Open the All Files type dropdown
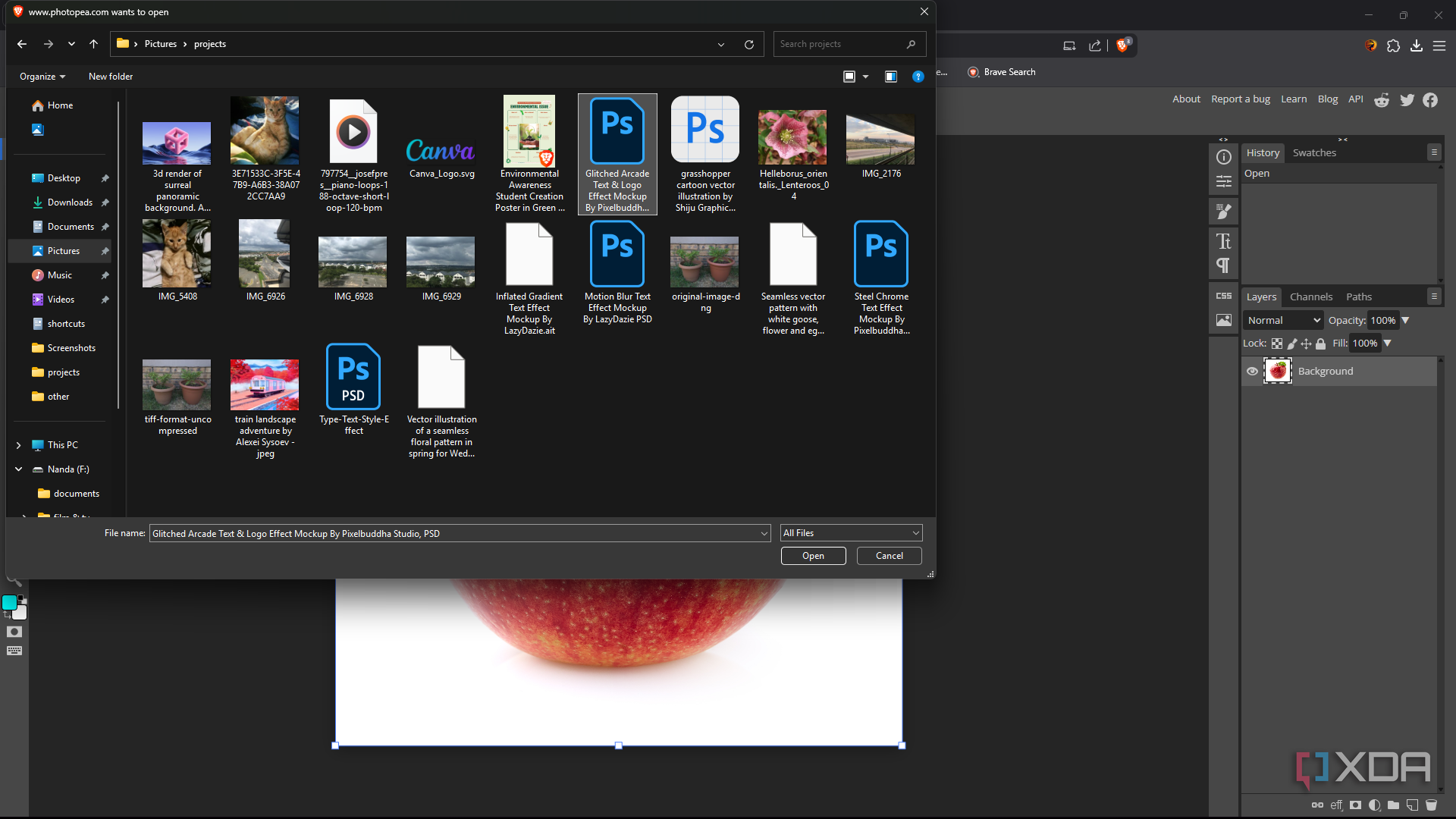 851,533
